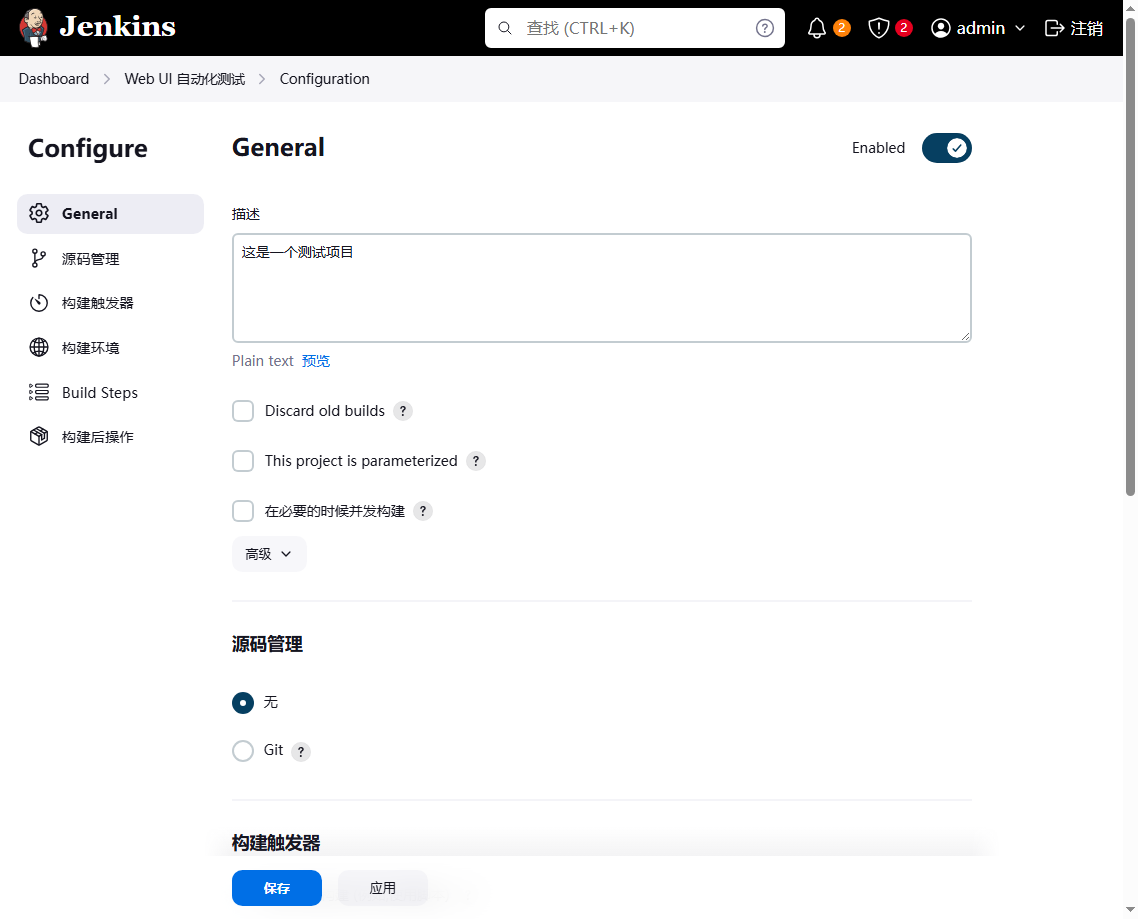
Task: Expand Web UI 自动化测试 breadcrumb chevron
Action: [x=262, y=79]
